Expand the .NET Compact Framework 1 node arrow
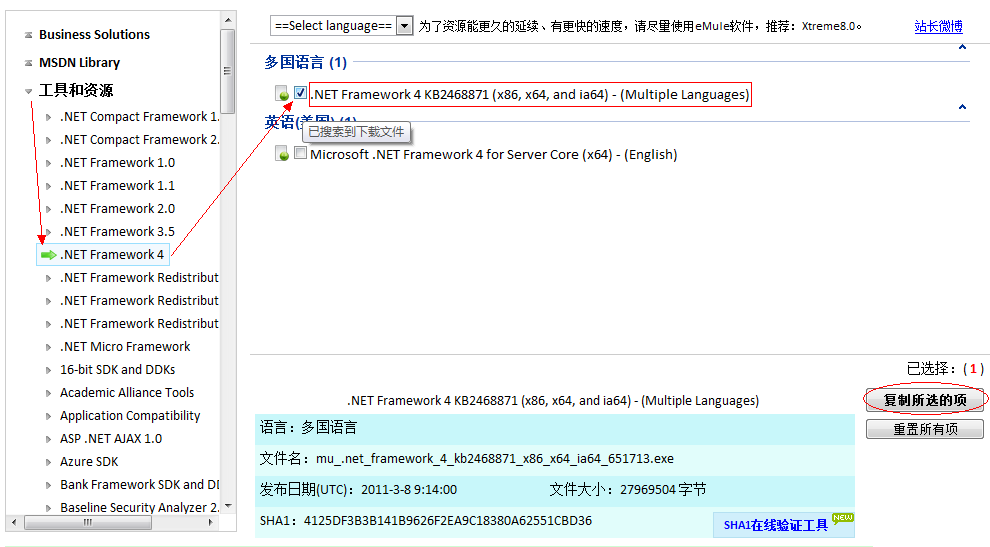This screenshot has width=990, height=547. tap(49, 117)
